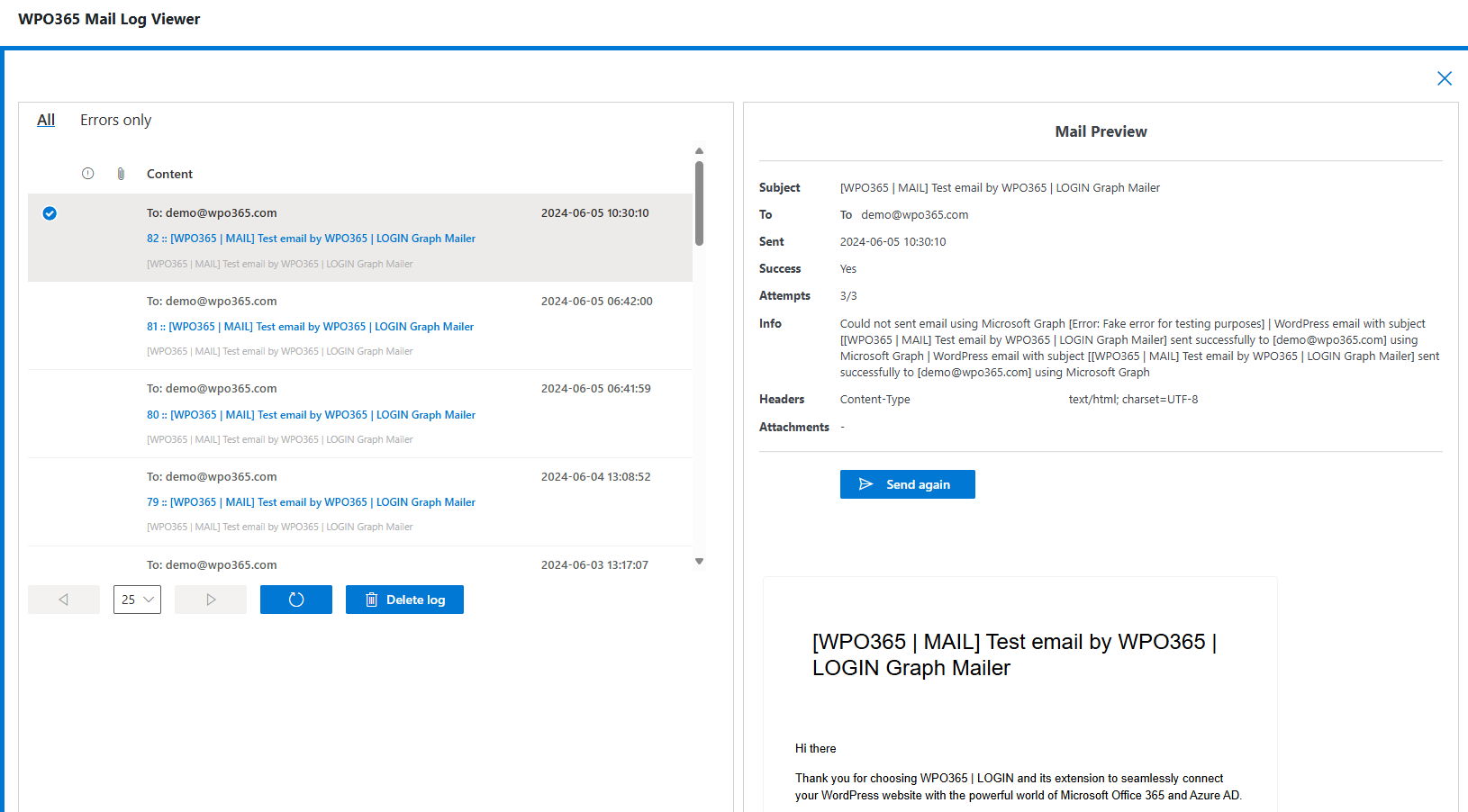The width and height of the screenshot is (1468, 812).
Task: Toggle the checkmark on mail entry 82
Action: tap(50, 213)
